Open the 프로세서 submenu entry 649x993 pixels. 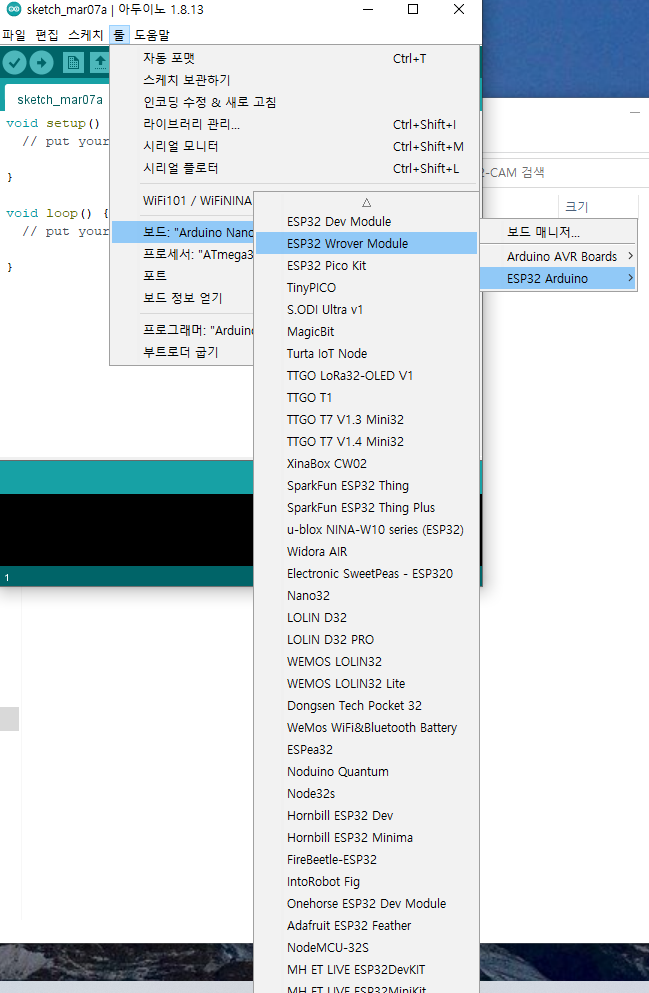[x=183, y=255]
